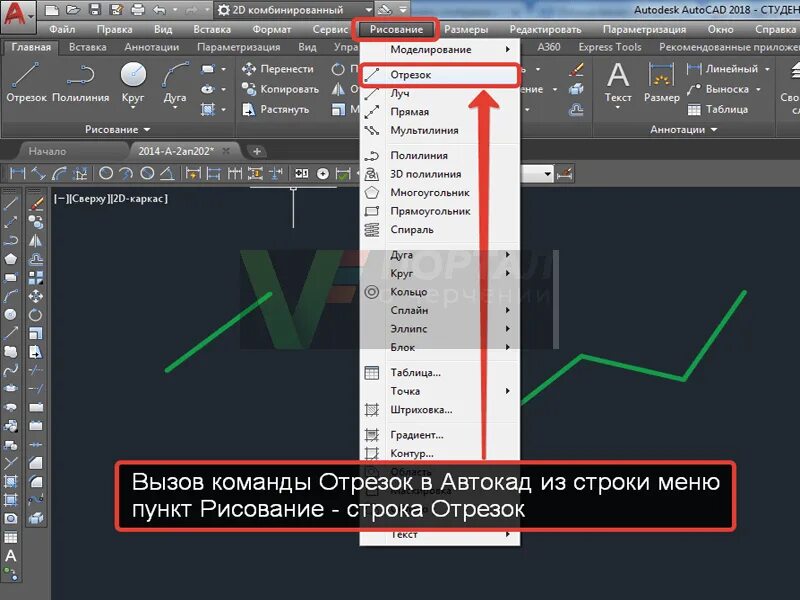Open the Окно menu

tap(720, 29)
